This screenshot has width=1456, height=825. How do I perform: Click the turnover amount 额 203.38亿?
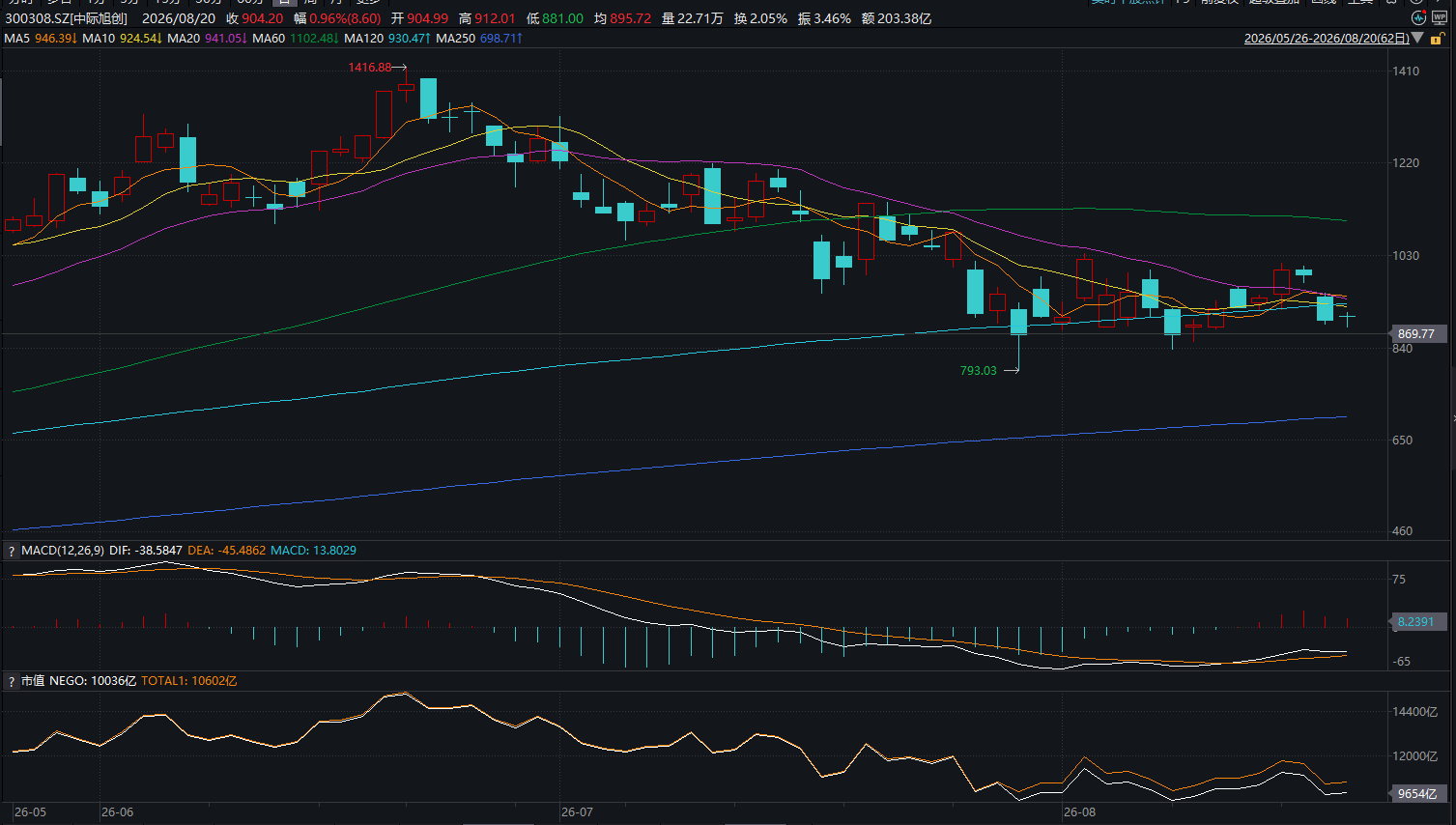click(x=897, y=18)
